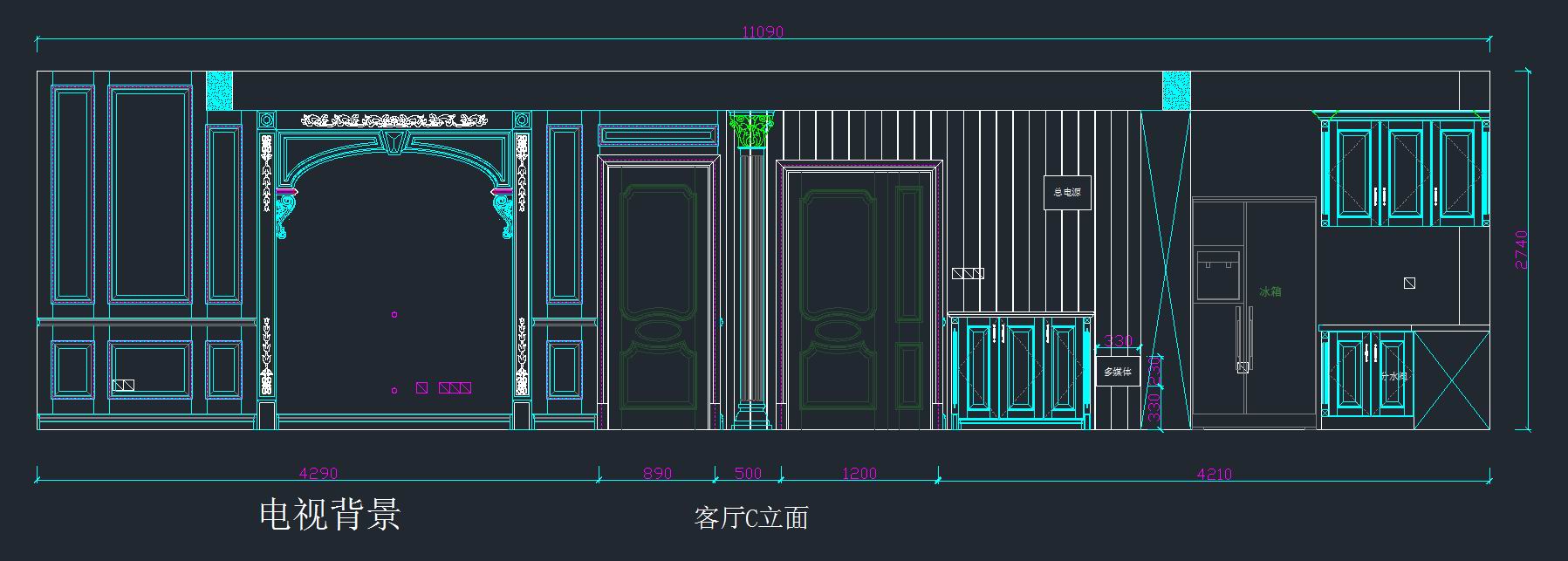
Task: Select the 1200 dimension text
Action: 859,474
